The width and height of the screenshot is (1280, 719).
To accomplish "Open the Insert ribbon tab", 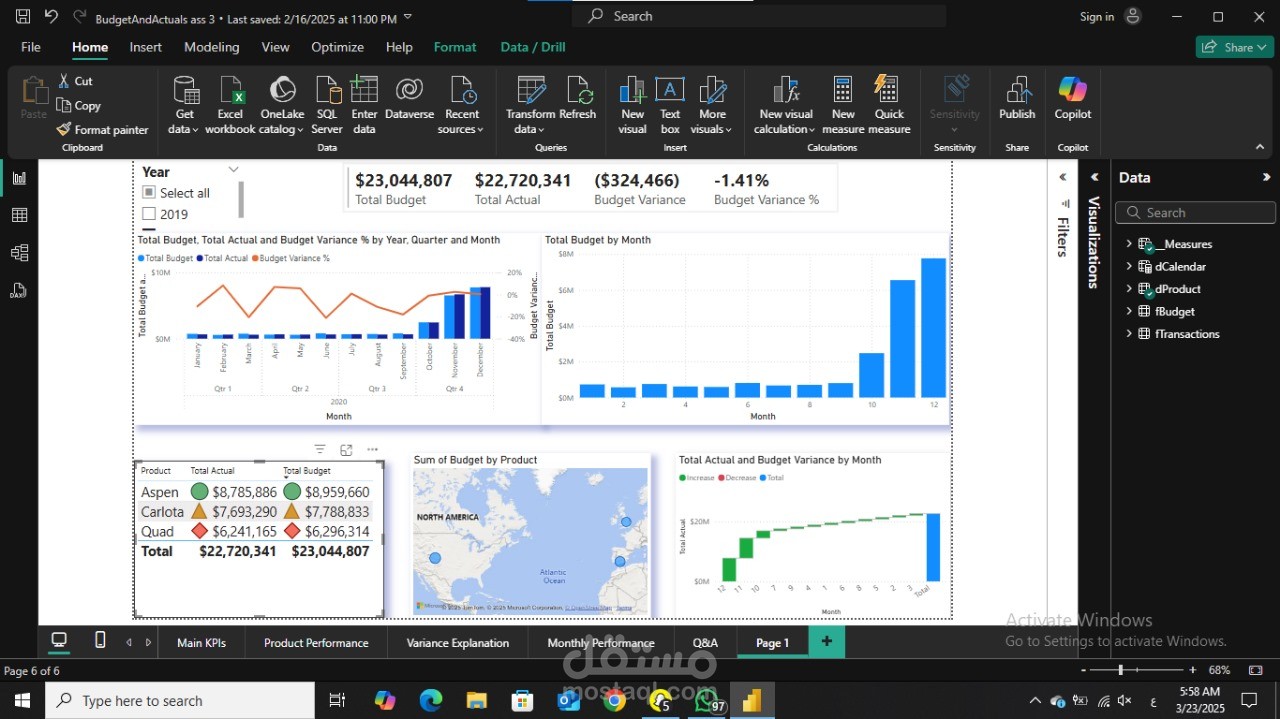I will [146, 47].
